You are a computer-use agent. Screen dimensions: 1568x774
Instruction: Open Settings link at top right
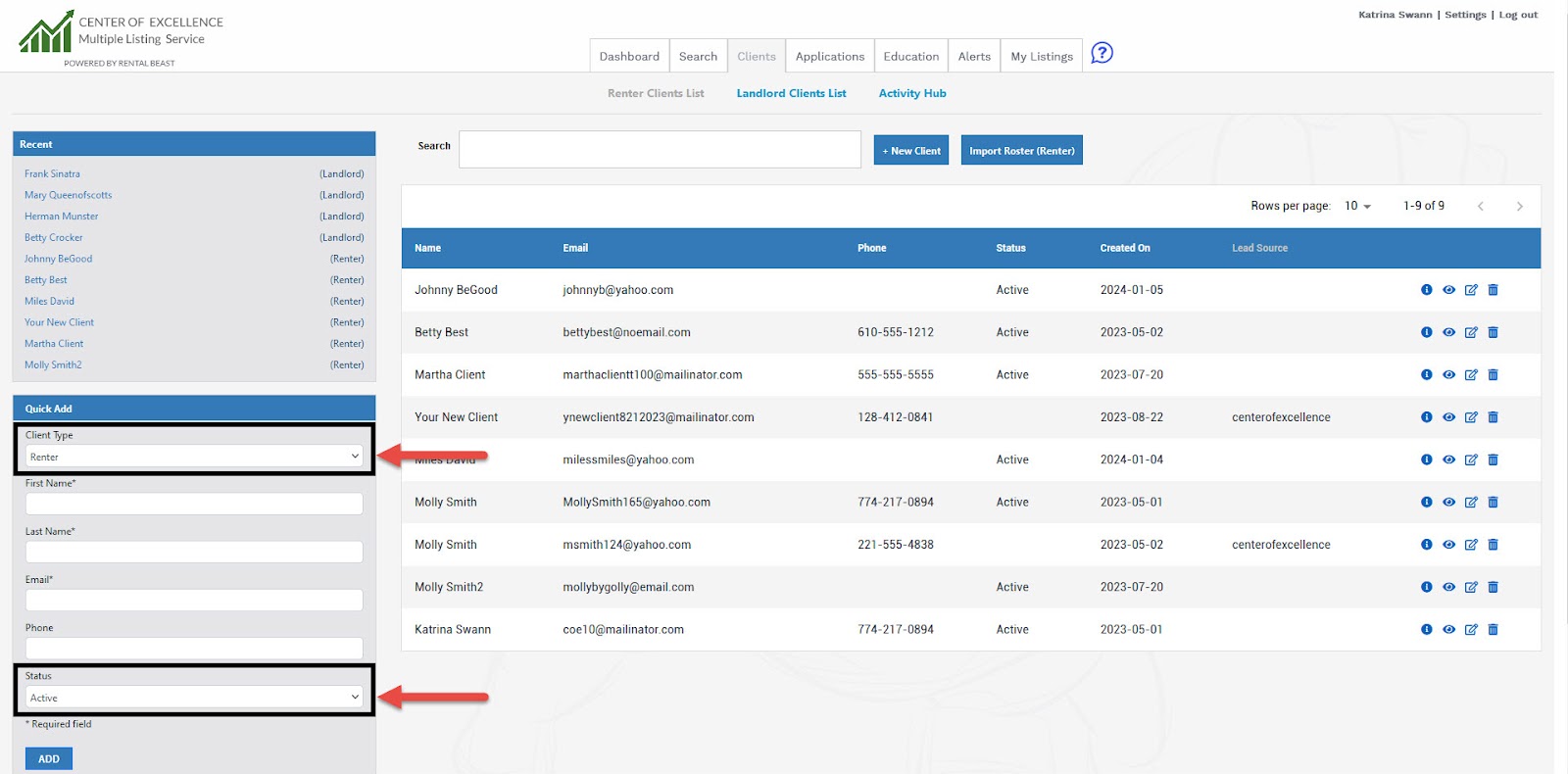click(1465, 15)
